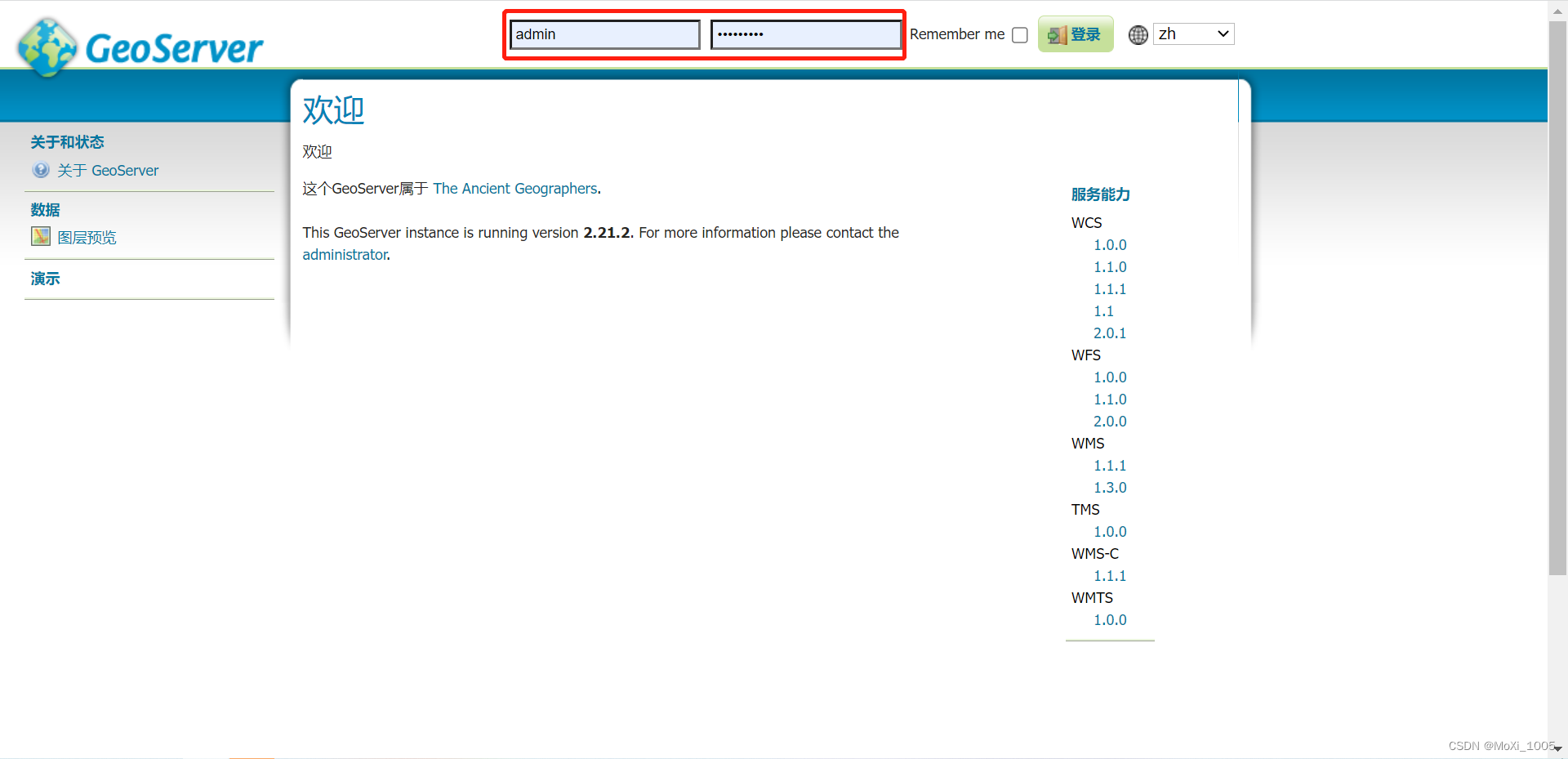
Task: Click the 演示 section heading
Action: [45, 279]
